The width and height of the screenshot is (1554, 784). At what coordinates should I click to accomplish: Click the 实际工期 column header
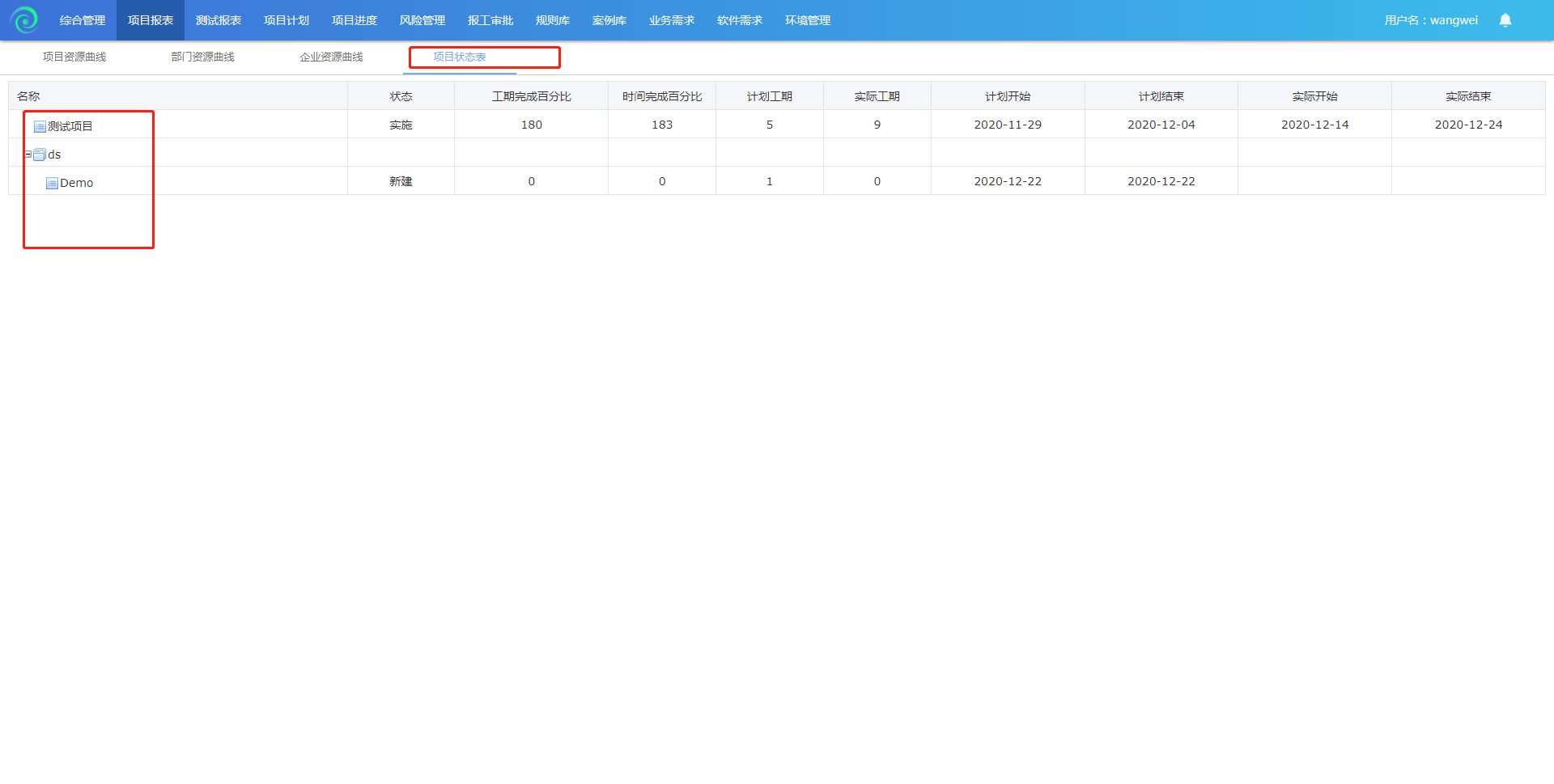pos(877,96)
